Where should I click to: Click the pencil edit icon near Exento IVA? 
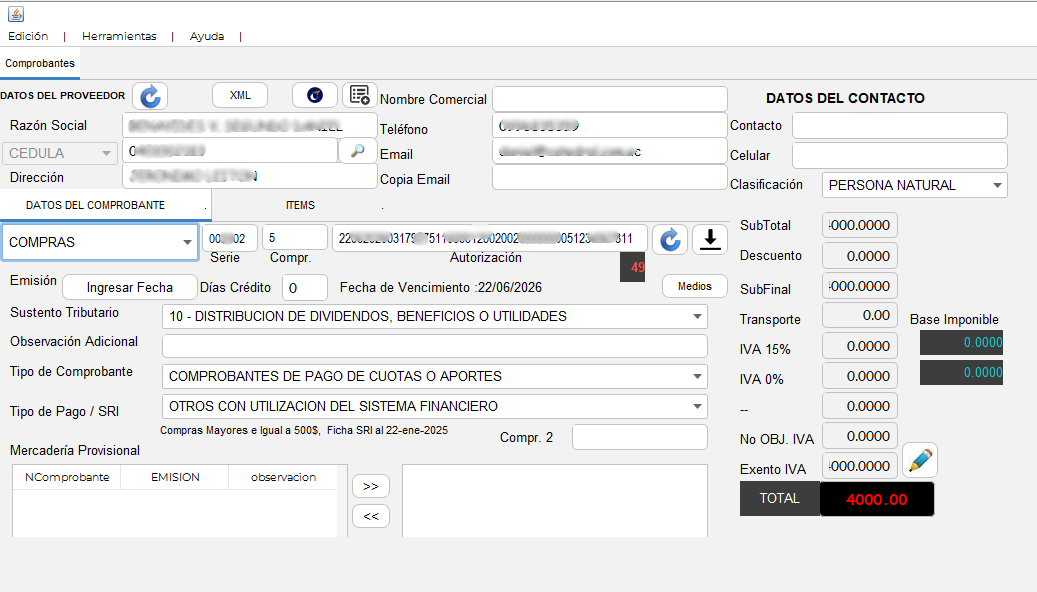point(920,460)
